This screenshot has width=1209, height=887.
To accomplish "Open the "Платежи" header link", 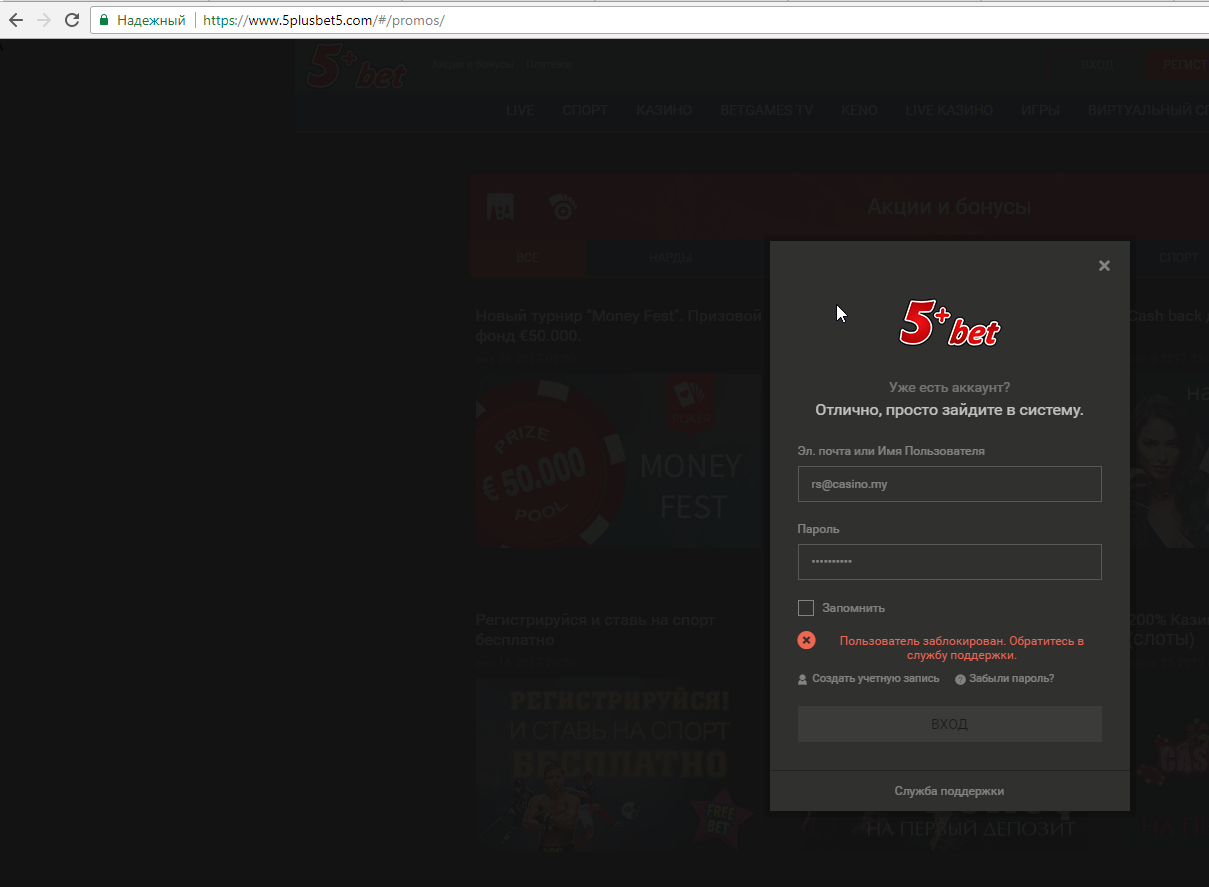I will point(549,65).
